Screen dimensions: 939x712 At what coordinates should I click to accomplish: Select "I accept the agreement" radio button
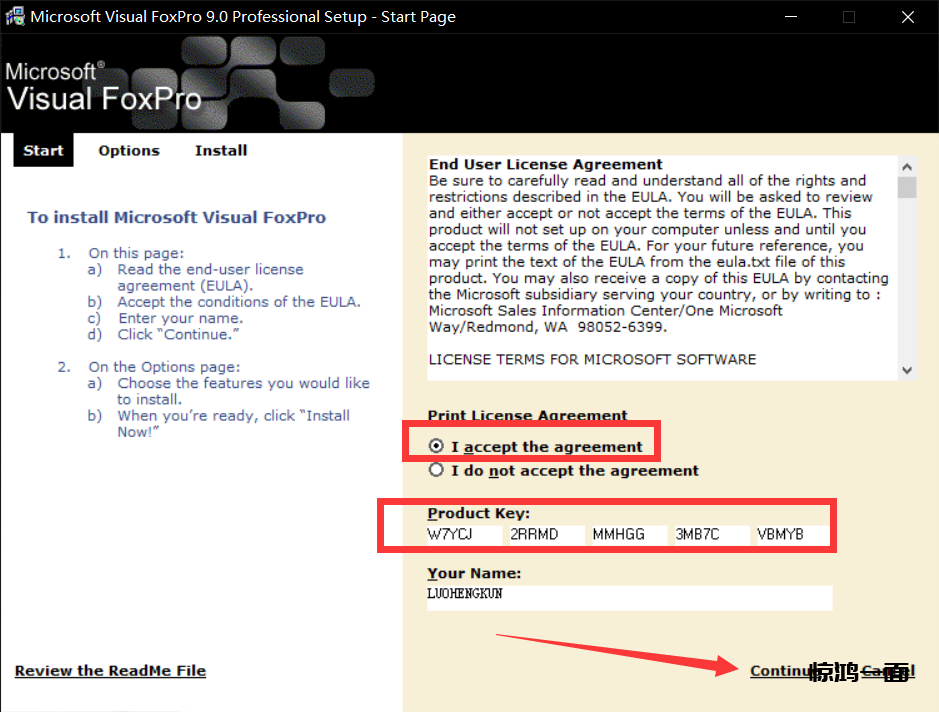[436, 447]
